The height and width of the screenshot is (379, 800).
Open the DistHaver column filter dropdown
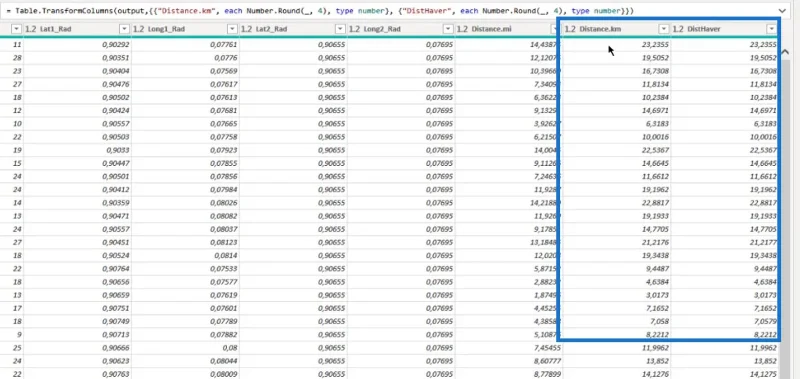pyautogui.click(x=771, y=29)
